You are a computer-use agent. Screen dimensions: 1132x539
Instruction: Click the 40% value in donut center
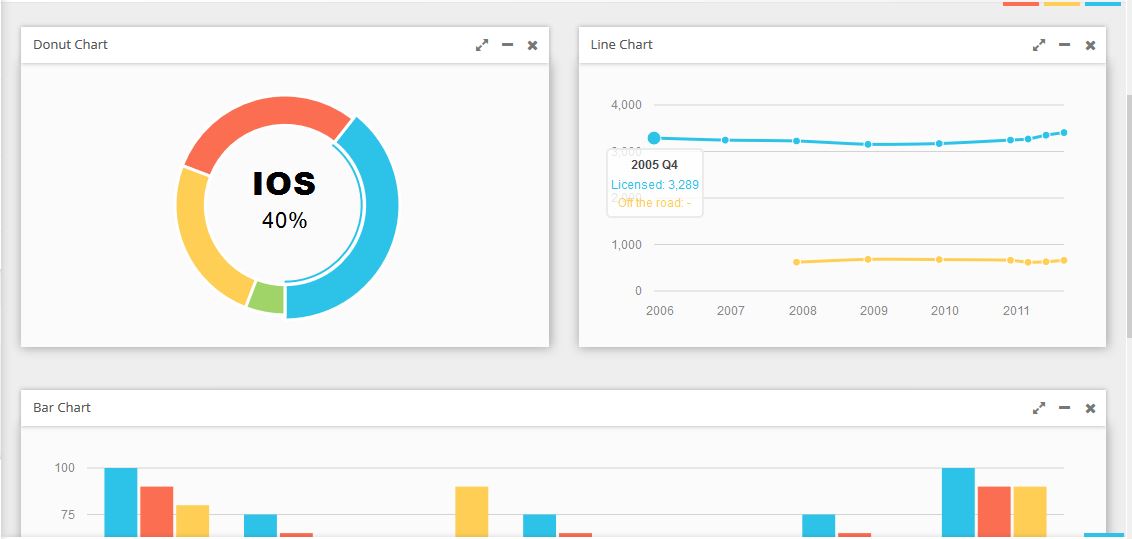(284, 221)
